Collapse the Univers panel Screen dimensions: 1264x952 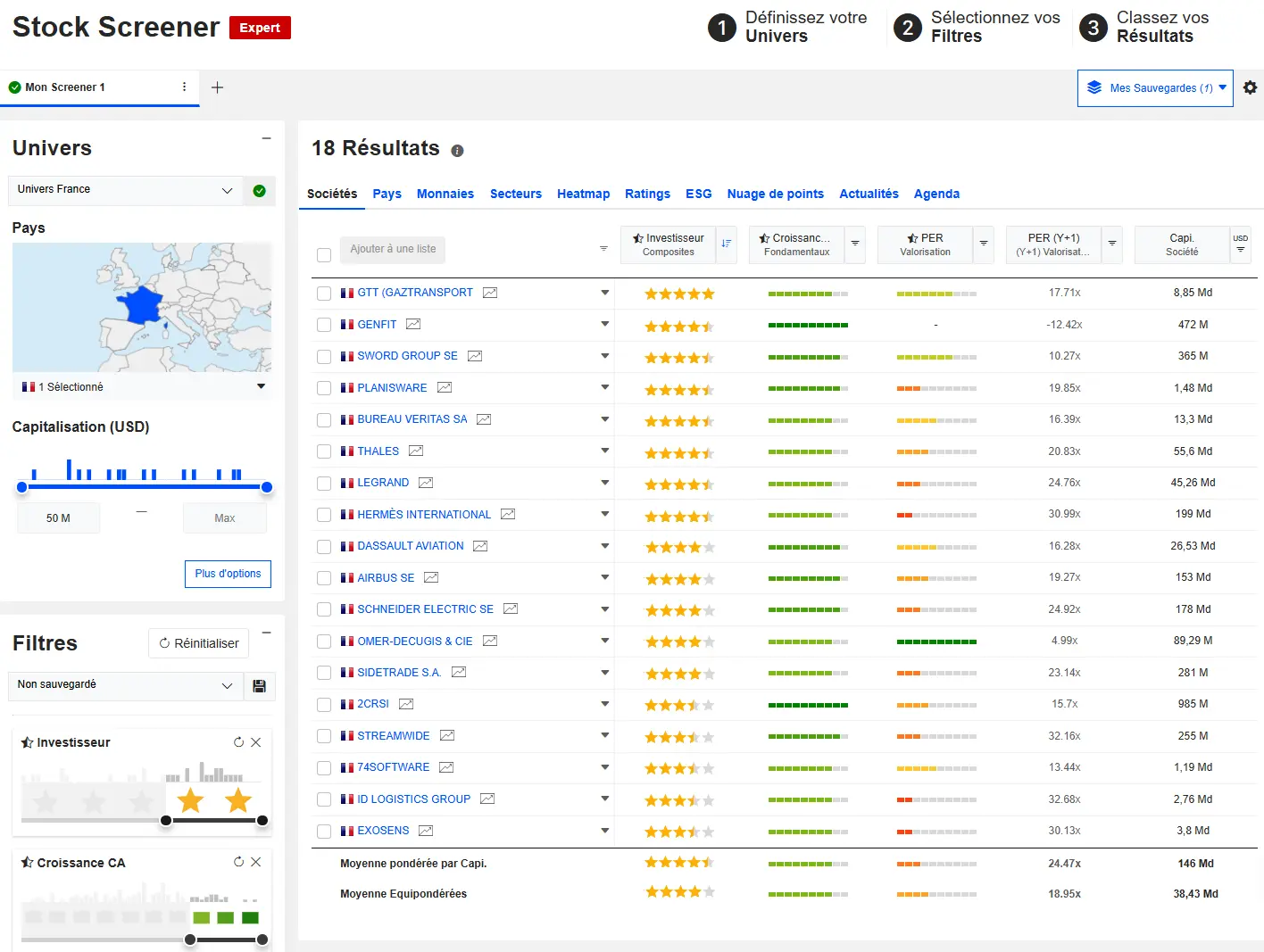tap(266, 138)
